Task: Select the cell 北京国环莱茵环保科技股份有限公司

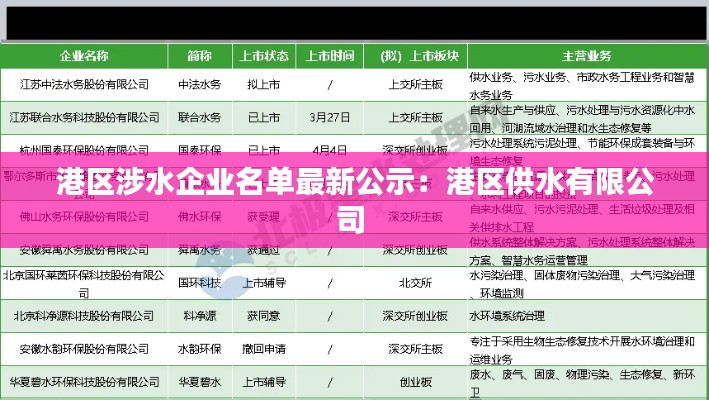Action: (84, 284)
